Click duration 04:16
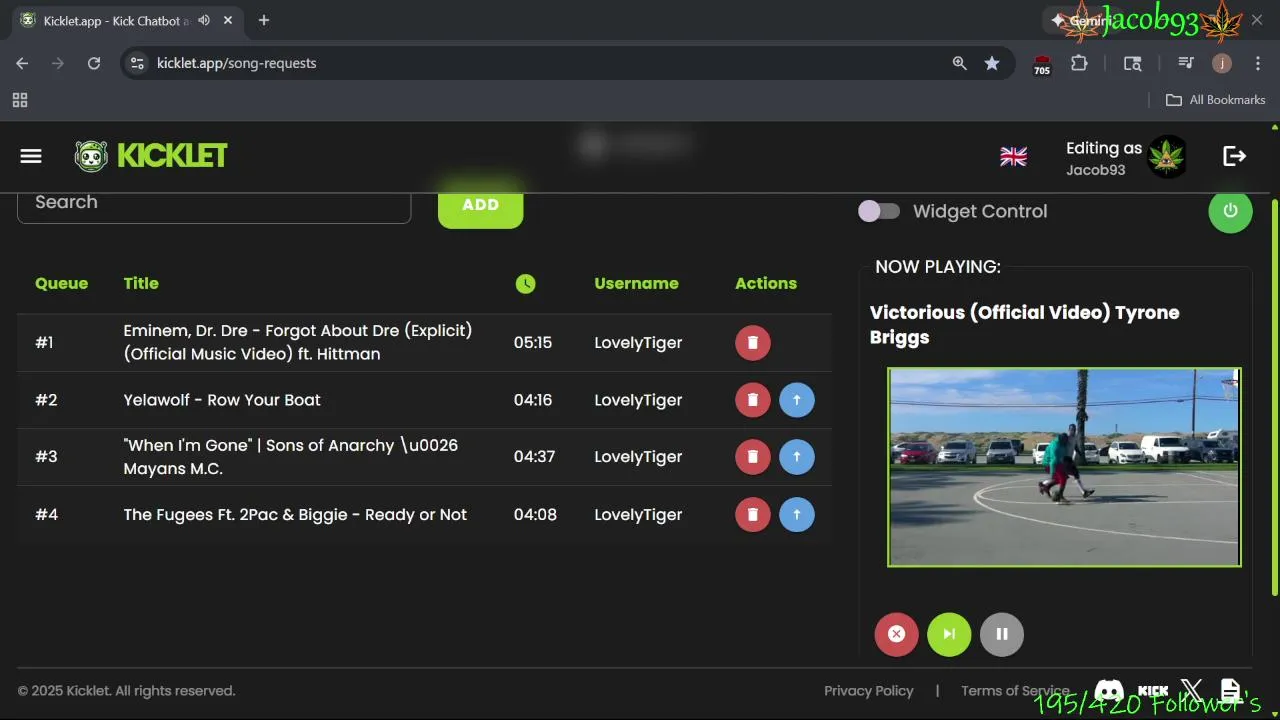This screenshot has height=720, width=1280. pyautogui.click(x=533, y=400)
